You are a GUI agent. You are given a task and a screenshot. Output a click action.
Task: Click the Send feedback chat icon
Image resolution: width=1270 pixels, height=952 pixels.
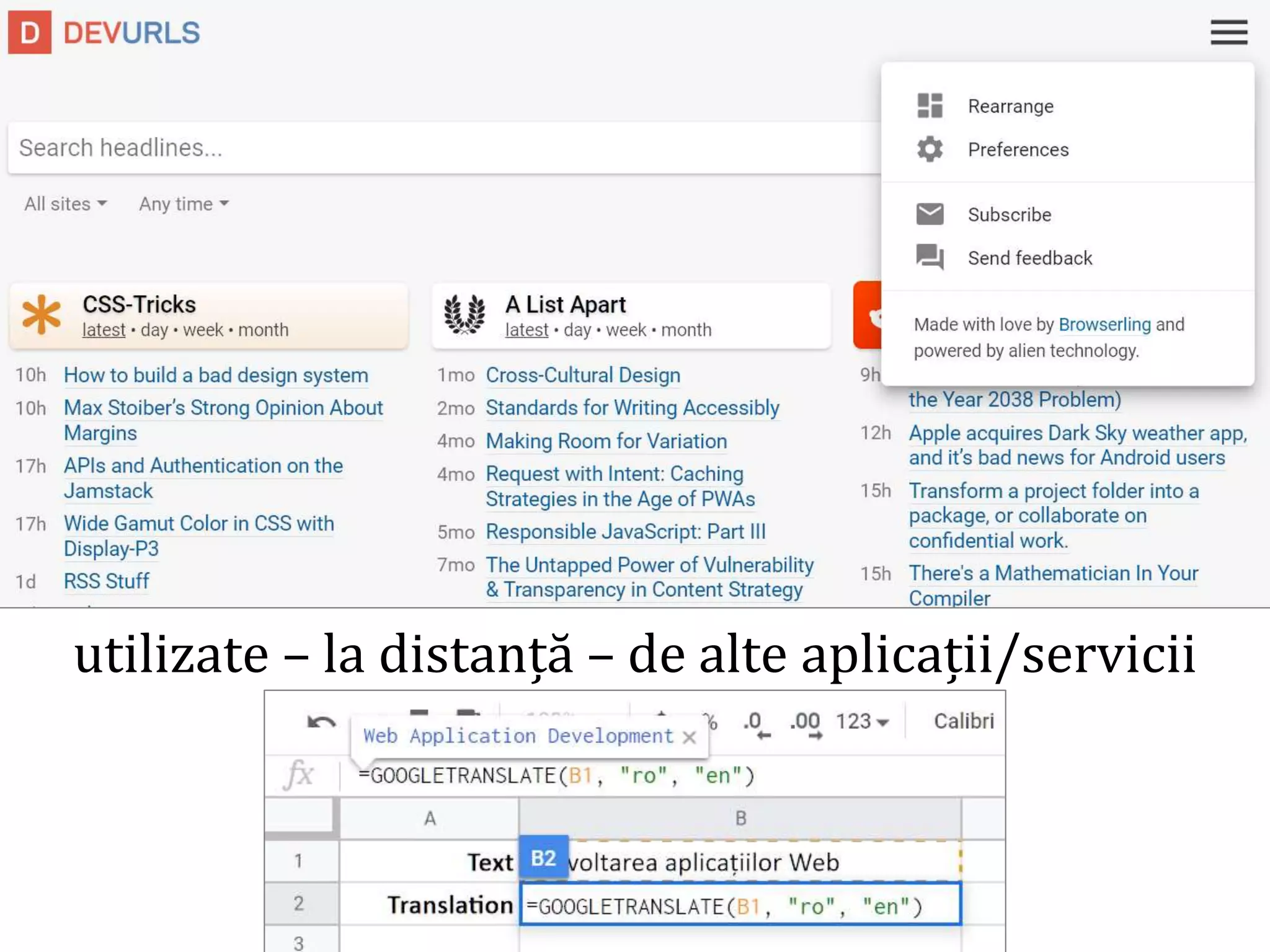930,257
